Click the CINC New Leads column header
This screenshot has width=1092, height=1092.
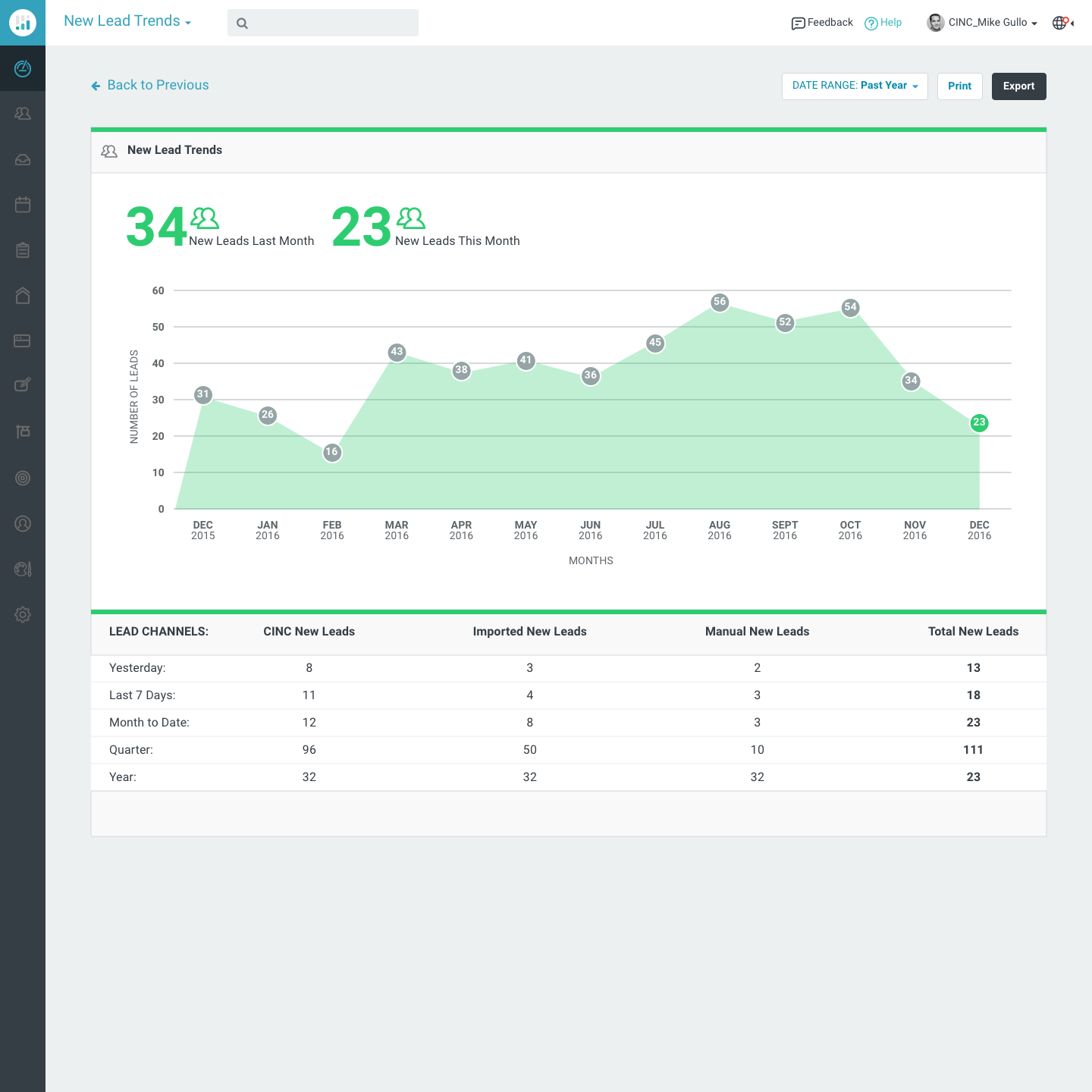pos(309,632)
